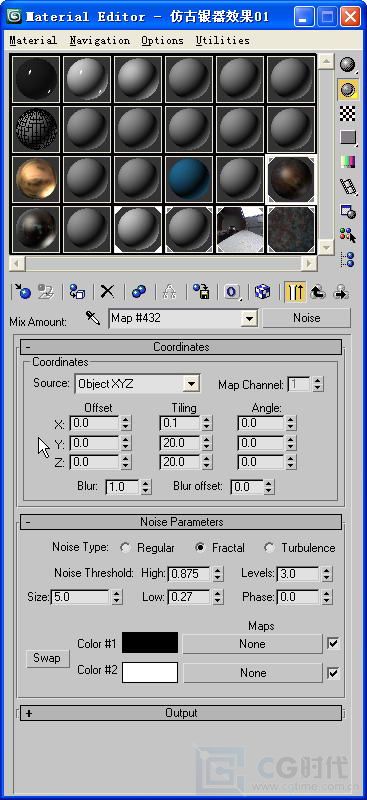Open Material Effects Channel icon
The image size is (367, 800).
[x=232, y=292]
